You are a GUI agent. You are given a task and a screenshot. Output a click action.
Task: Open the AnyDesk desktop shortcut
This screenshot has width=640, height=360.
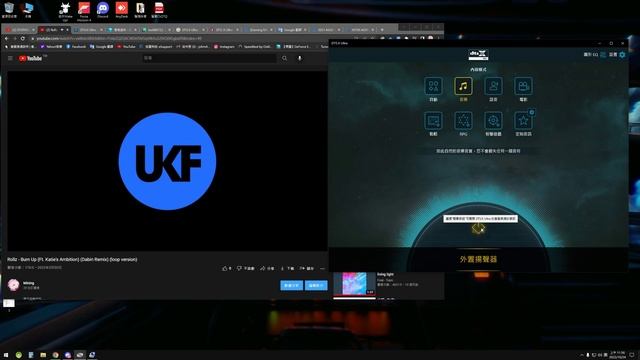click(122, 10)
